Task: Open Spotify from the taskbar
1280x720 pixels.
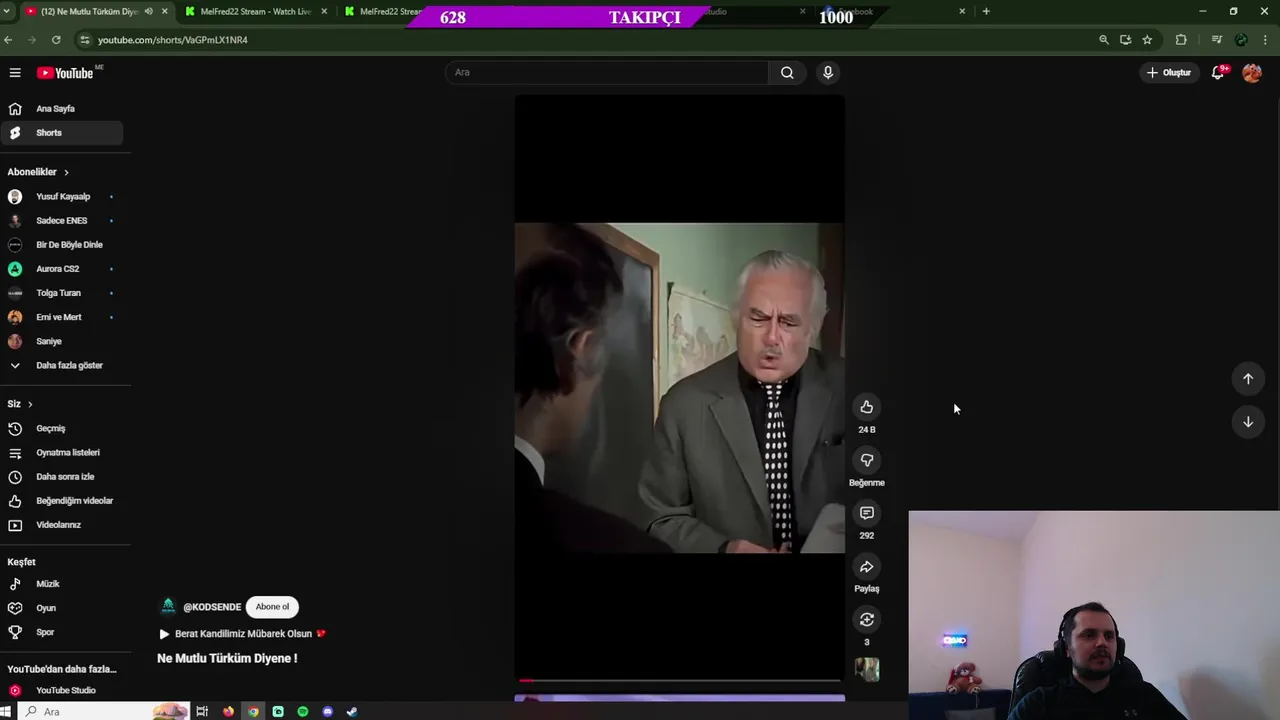Action: tap(303, 711)
